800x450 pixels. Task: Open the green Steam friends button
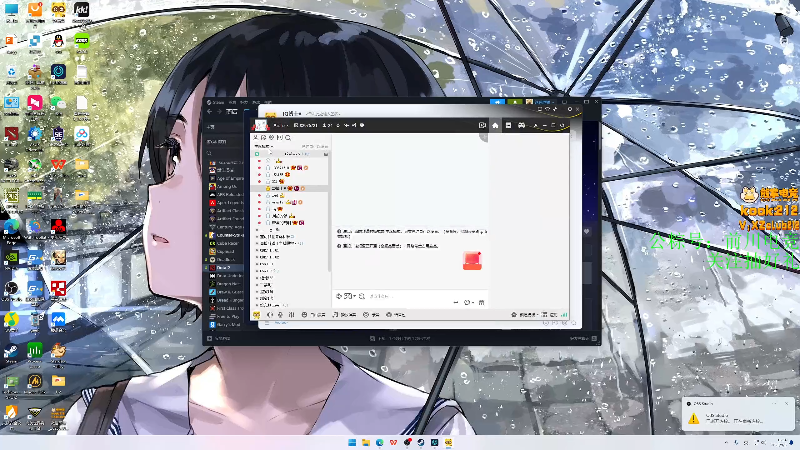(x=515, y=102)
